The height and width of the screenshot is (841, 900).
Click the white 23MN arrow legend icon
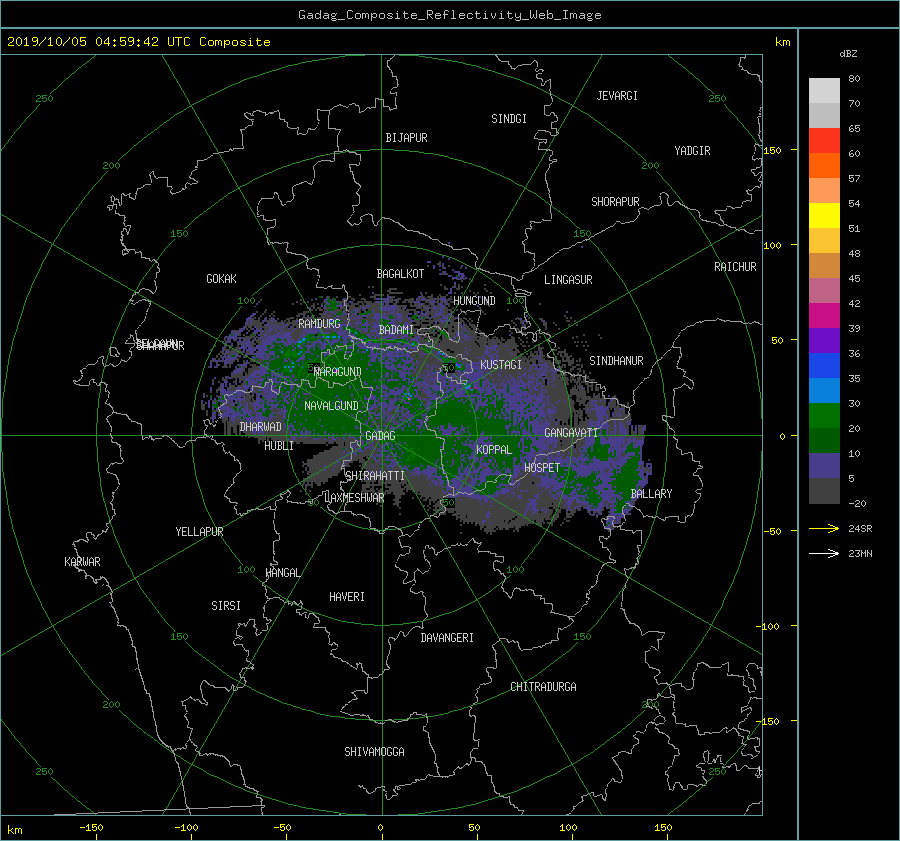[x=824, y=553]
